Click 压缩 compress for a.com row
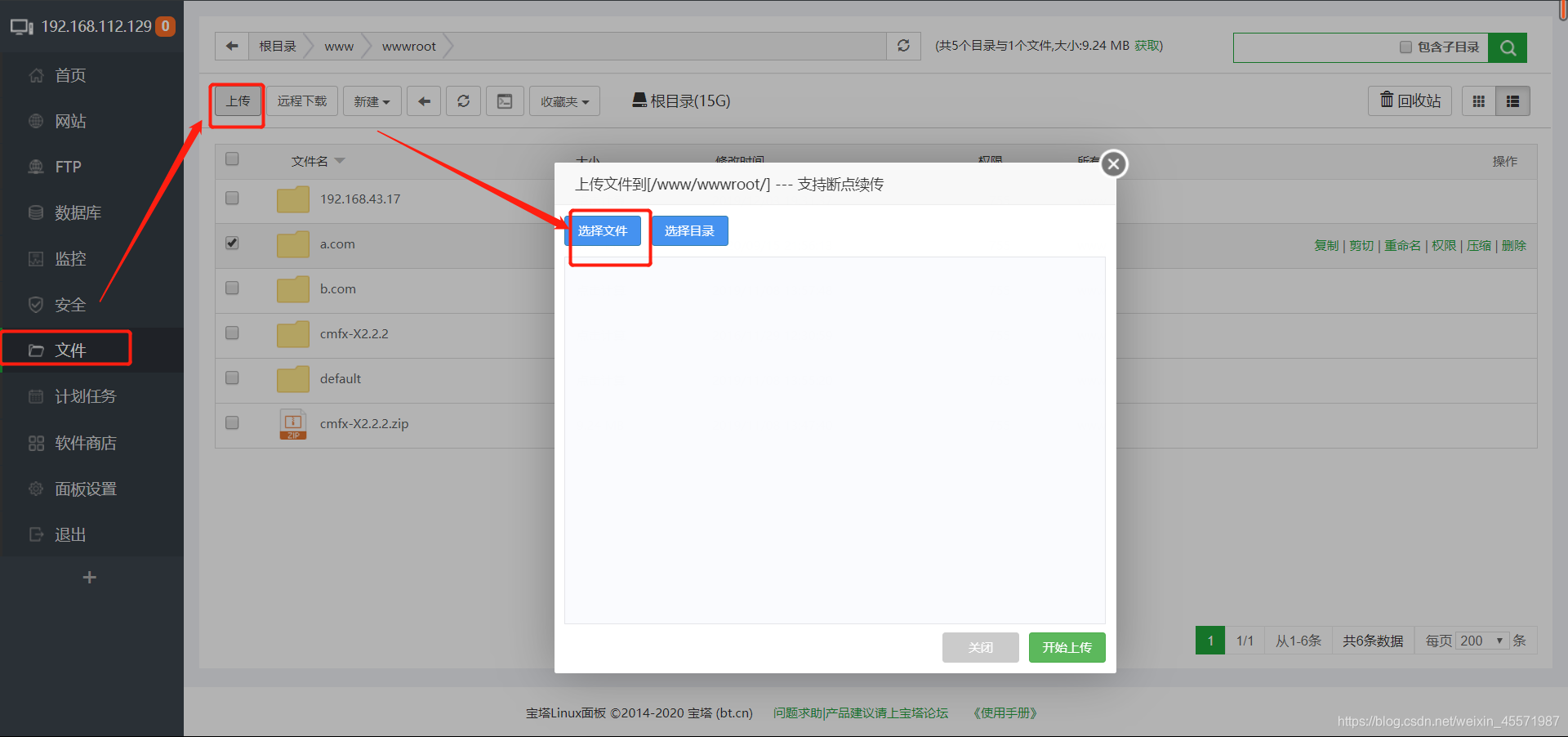1568x737 pixels. coord(1479,246)
